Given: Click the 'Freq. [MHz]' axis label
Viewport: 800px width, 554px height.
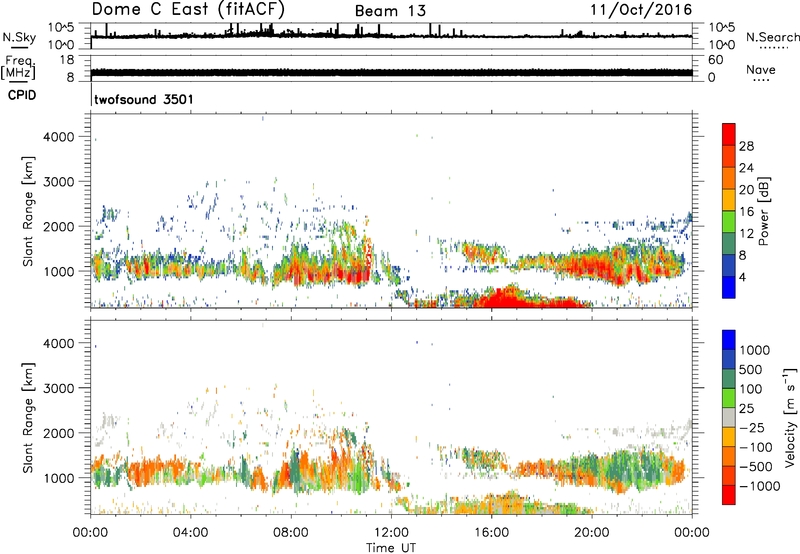Looking at the screenshot, I should click(18, 68).
